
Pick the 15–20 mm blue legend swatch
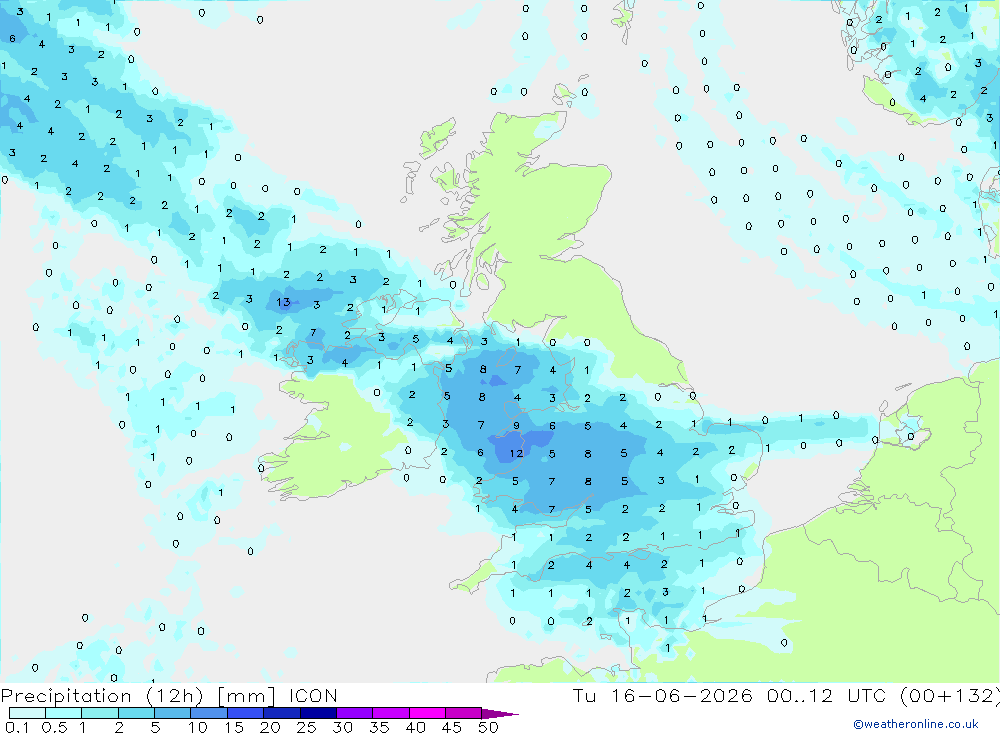(245, 713)
